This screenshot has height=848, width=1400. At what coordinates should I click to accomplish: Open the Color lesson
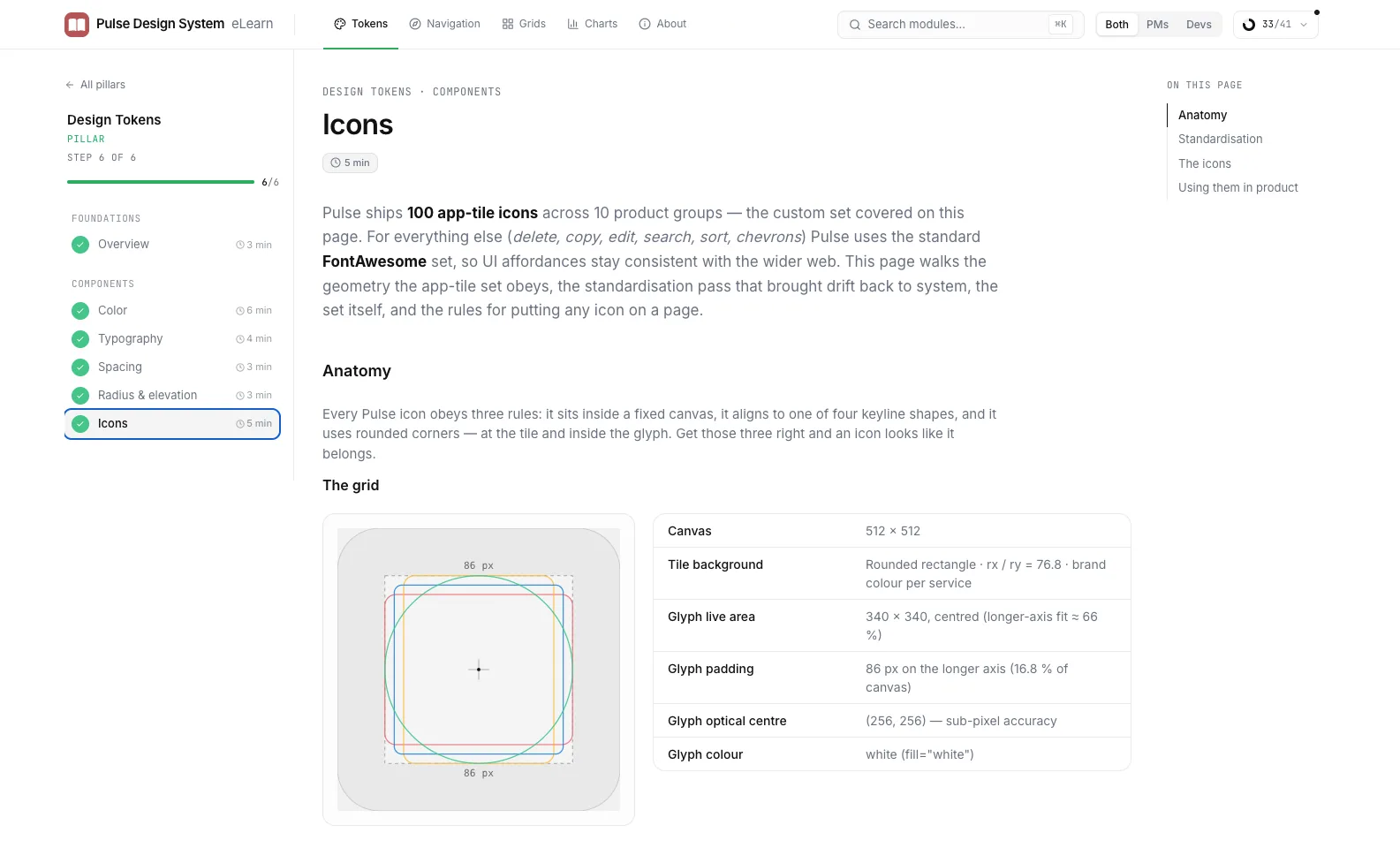tap(172, 311)
